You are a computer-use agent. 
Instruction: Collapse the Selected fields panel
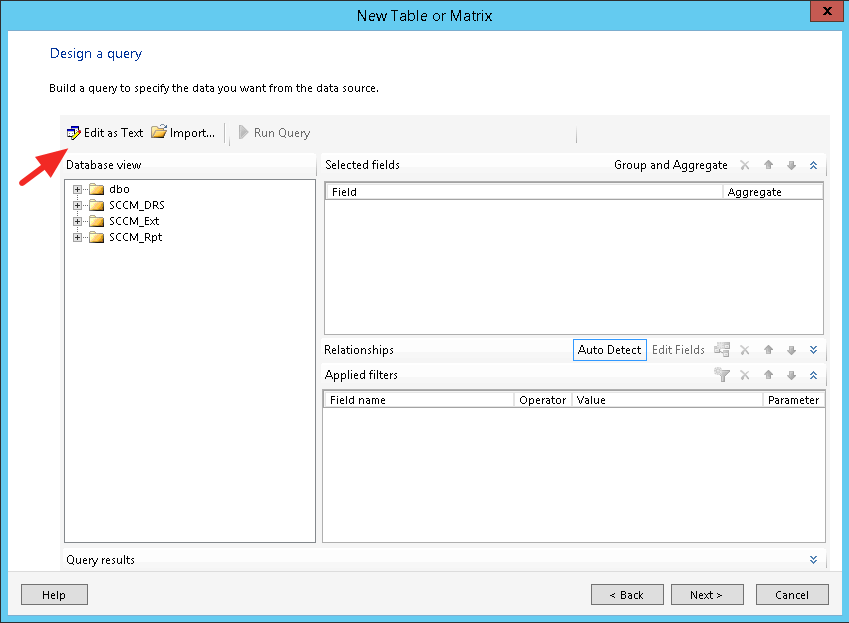813,165
